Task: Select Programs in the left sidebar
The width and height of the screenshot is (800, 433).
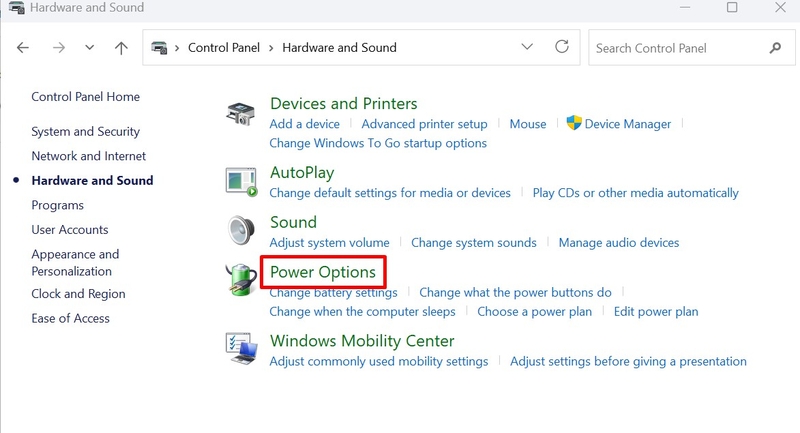Action: point(58,205)
